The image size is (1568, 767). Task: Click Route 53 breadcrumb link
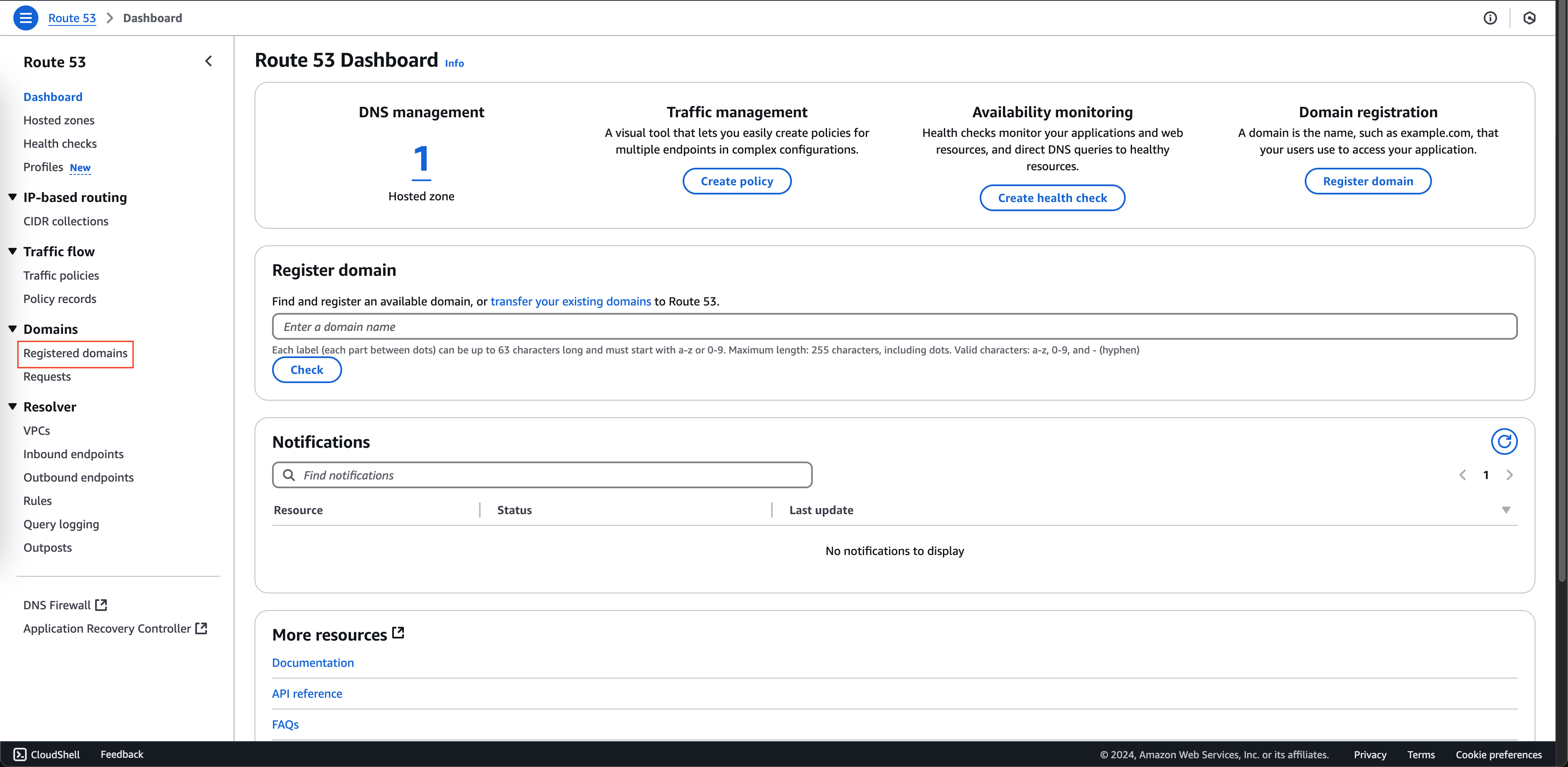[72, 18]
